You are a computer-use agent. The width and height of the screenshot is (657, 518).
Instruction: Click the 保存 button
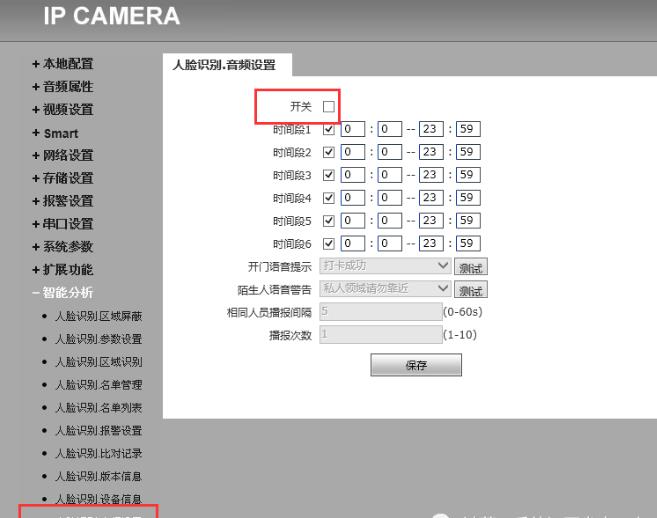pos(416,365)
